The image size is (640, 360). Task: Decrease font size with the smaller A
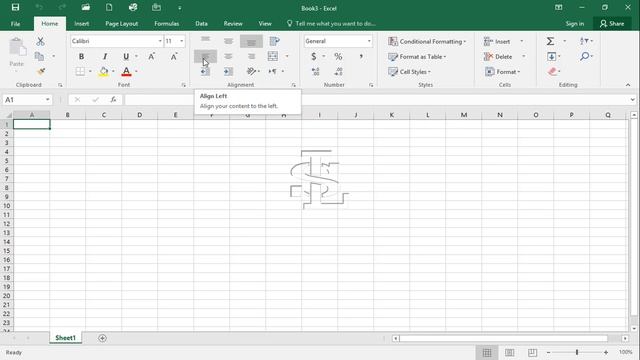tap(174, 56)
